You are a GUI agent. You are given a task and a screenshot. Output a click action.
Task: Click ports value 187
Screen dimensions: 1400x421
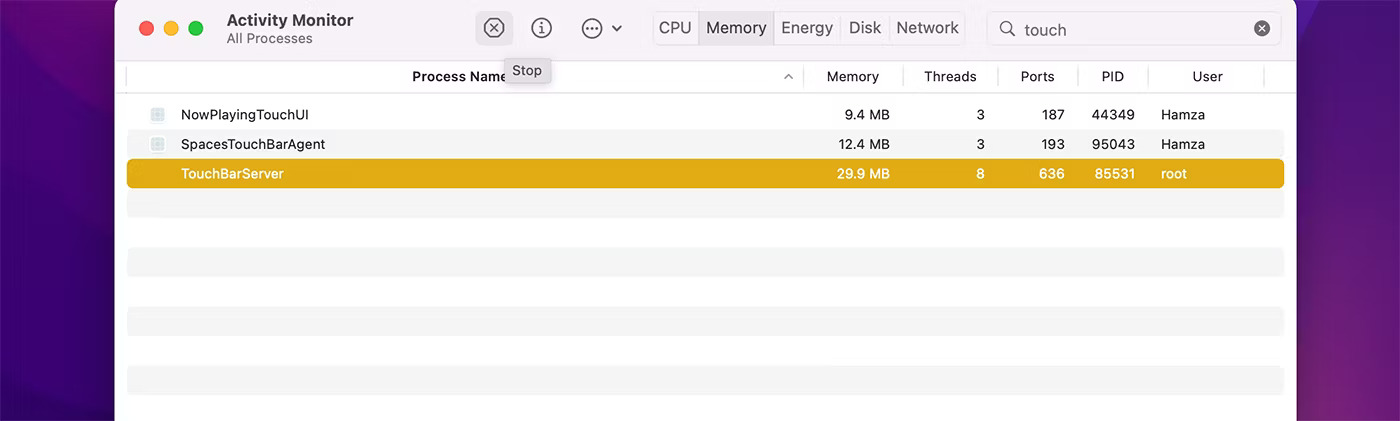(1052, 114)
